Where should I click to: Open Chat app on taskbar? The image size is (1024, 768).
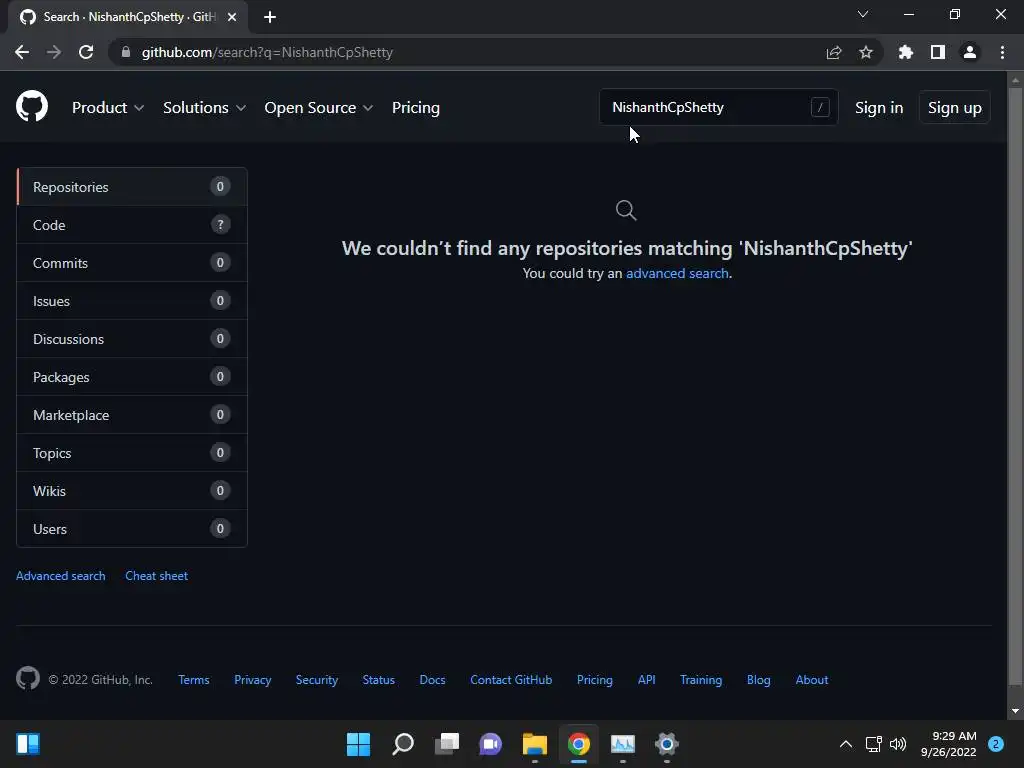tap(490, 744)
